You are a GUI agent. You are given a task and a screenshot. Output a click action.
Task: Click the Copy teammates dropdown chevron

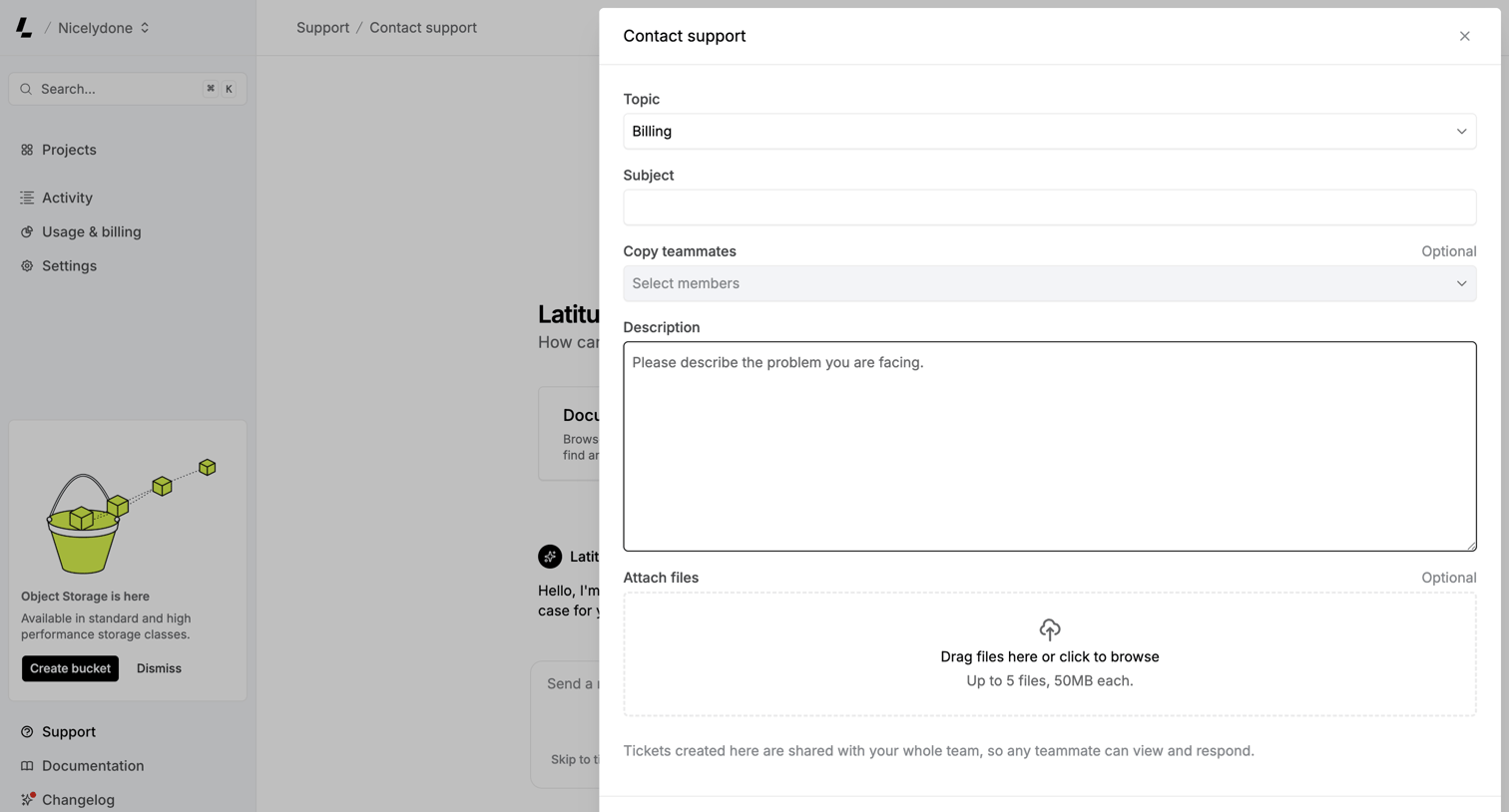[x=1461, y=283]
